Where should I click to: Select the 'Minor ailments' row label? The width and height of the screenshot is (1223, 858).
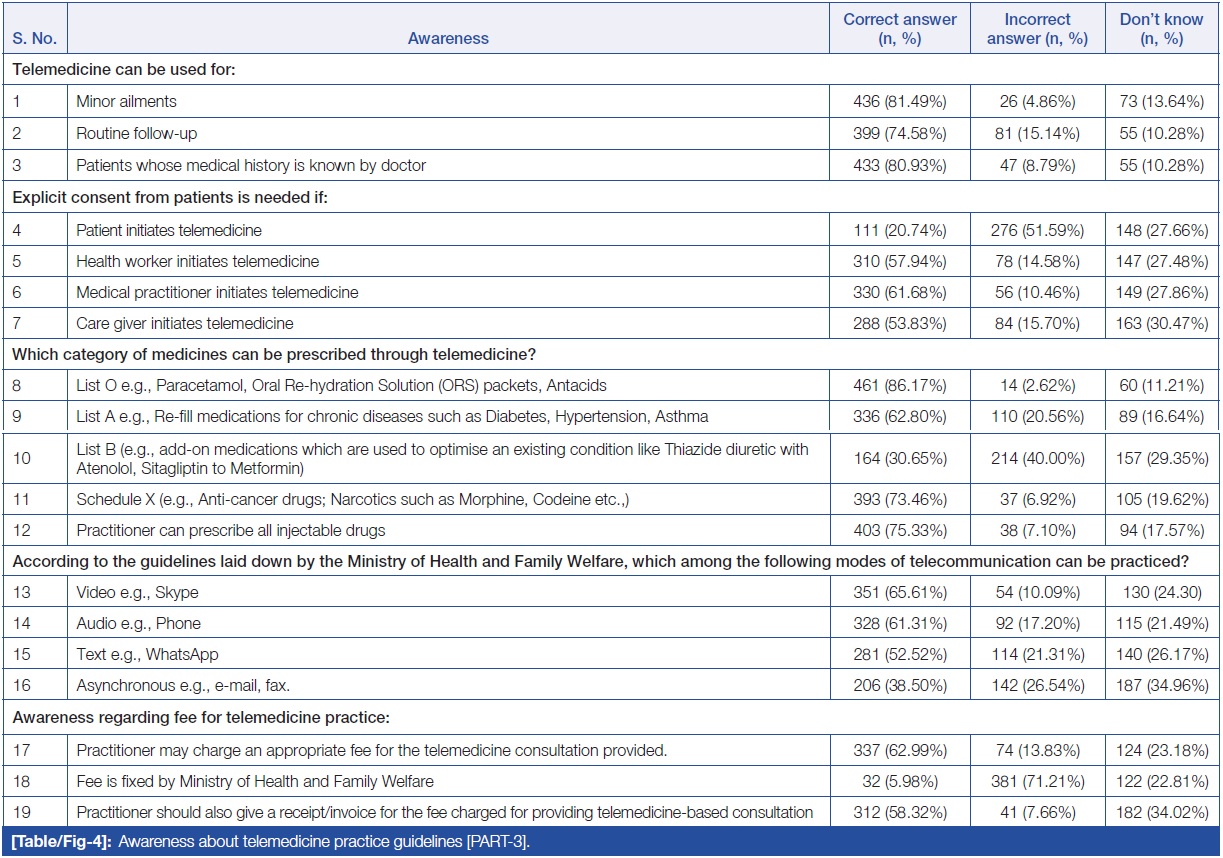pos(127,102)
